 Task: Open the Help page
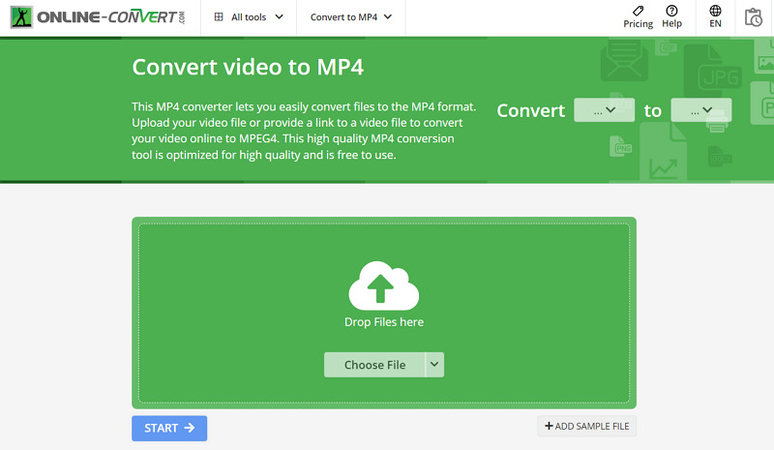pos(671,17)
